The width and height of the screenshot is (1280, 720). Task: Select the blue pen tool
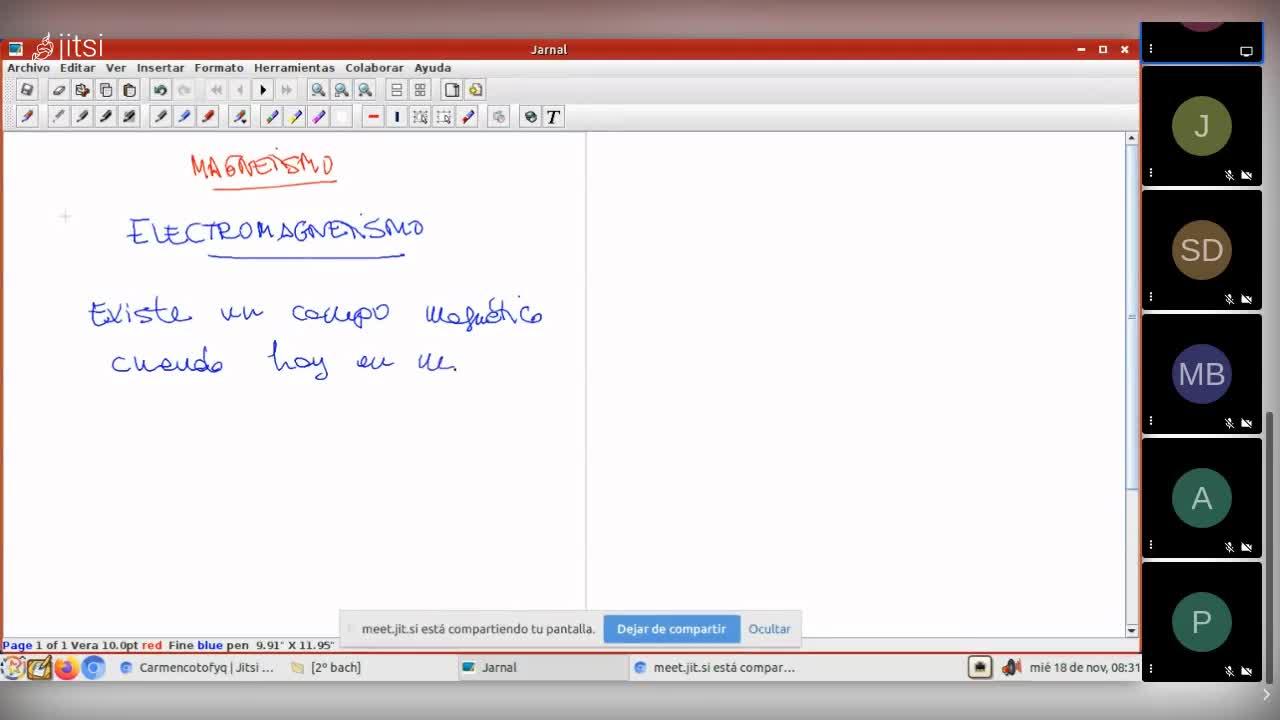tap(184, 117)
